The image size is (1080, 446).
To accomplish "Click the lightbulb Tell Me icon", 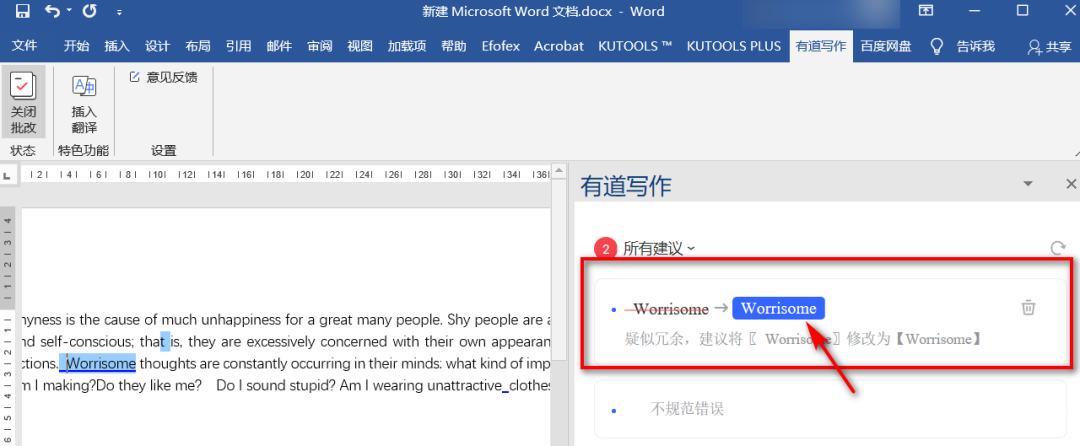I will (x=937, y=46).
